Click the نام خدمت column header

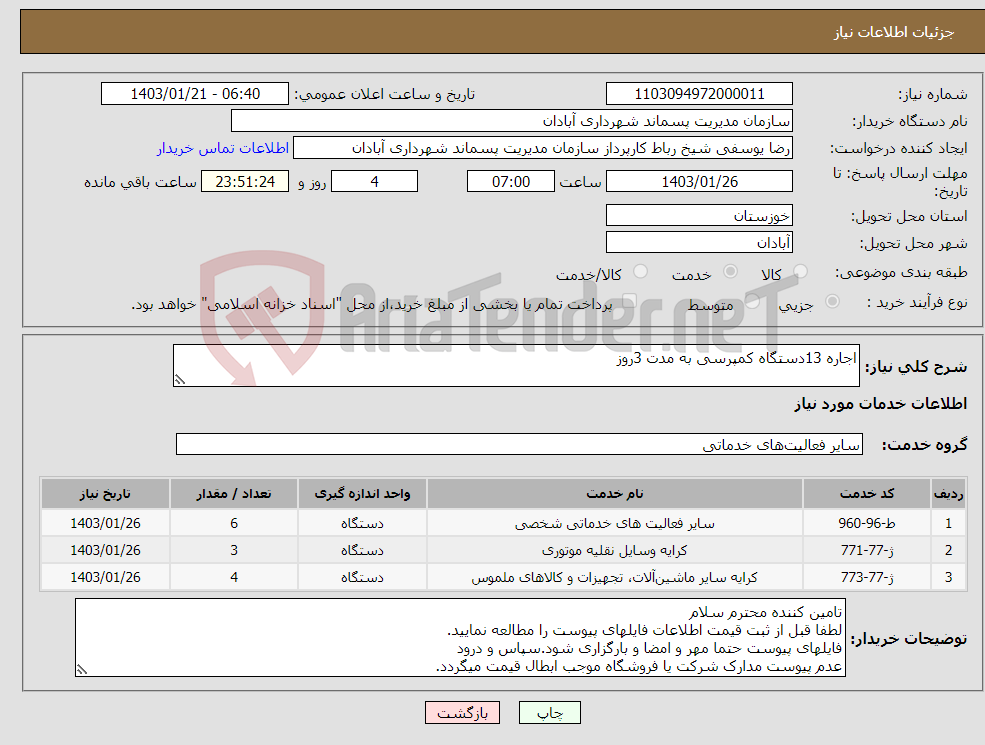pos(615,494)
